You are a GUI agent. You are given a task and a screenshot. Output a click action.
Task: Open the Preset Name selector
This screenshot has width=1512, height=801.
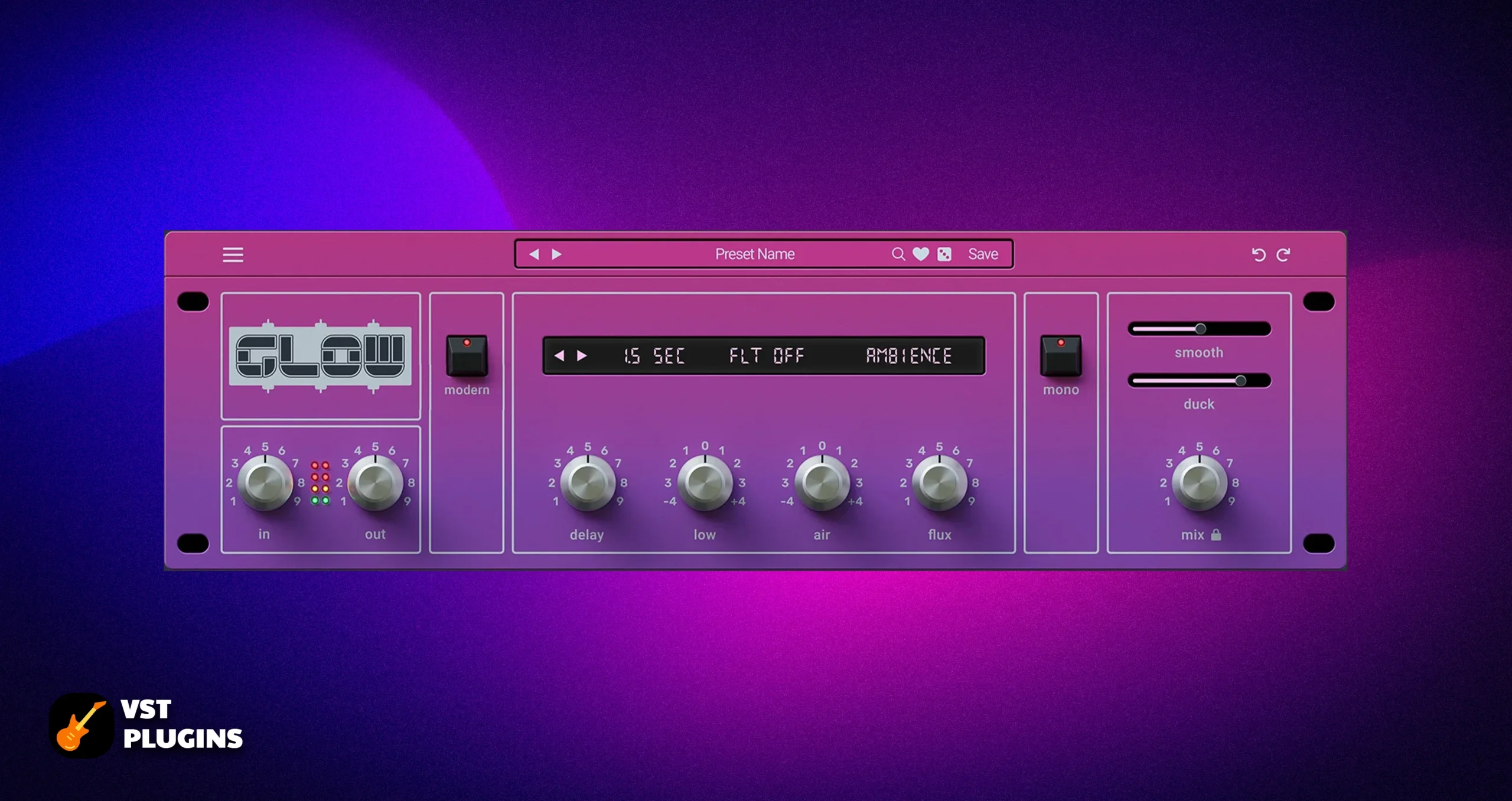coord(755,254)
